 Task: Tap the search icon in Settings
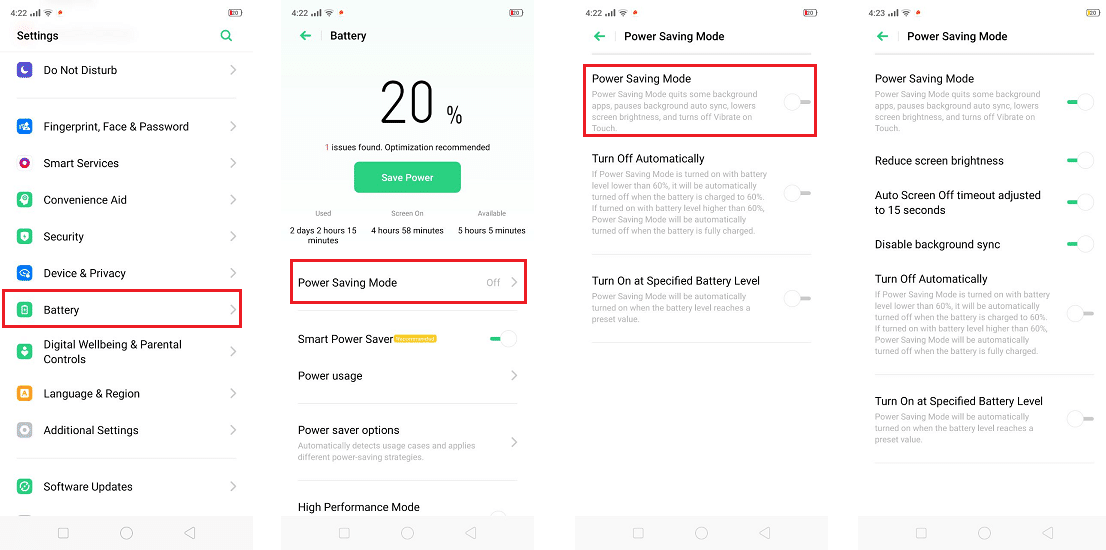(226, 36)
